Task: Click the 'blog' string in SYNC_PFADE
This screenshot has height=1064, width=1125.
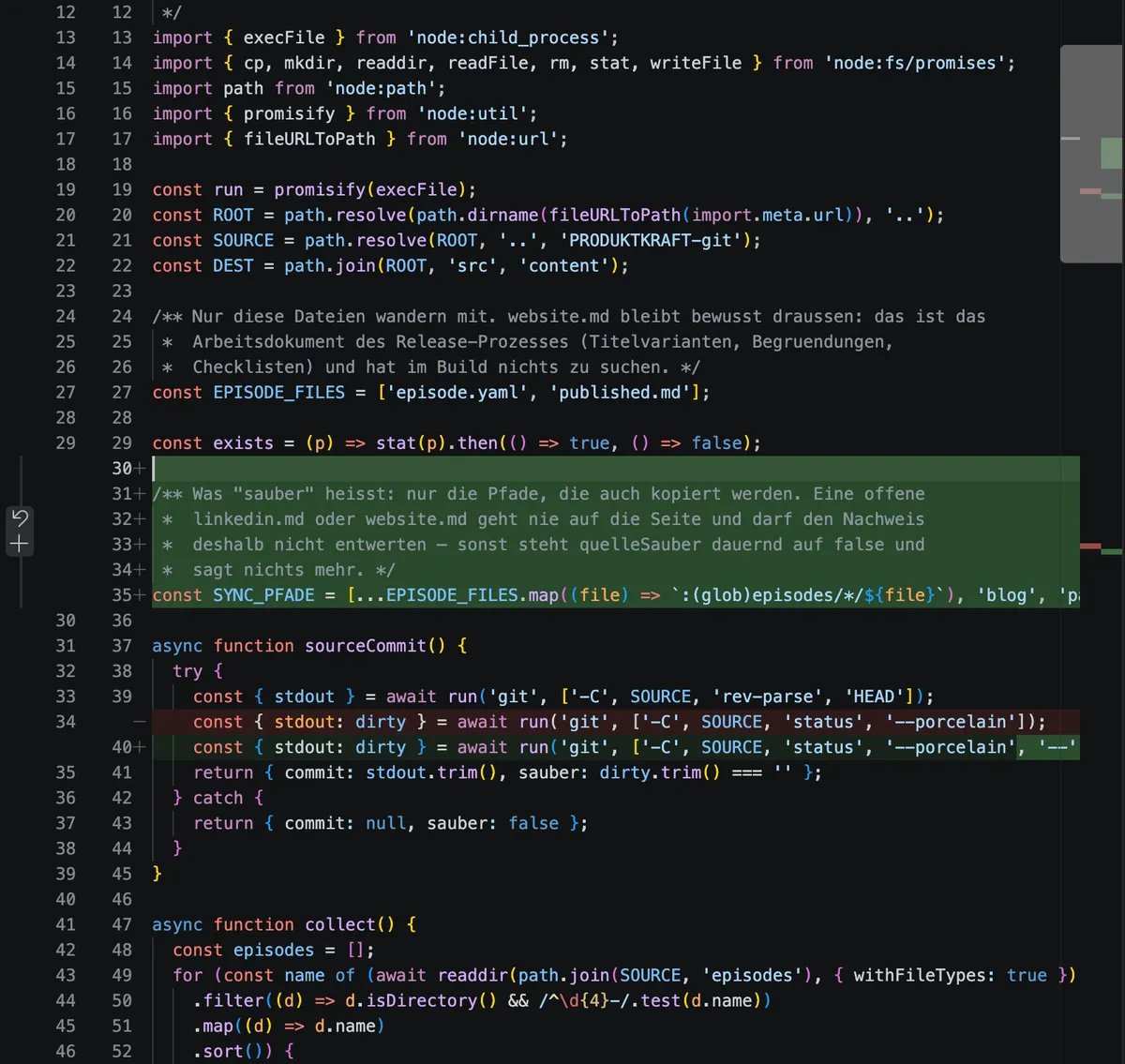Action: click(1008, 594)
